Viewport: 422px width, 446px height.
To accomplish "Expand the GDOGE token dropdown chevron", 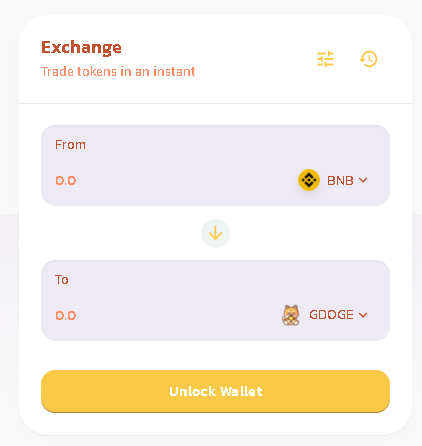I will point(363,315).
